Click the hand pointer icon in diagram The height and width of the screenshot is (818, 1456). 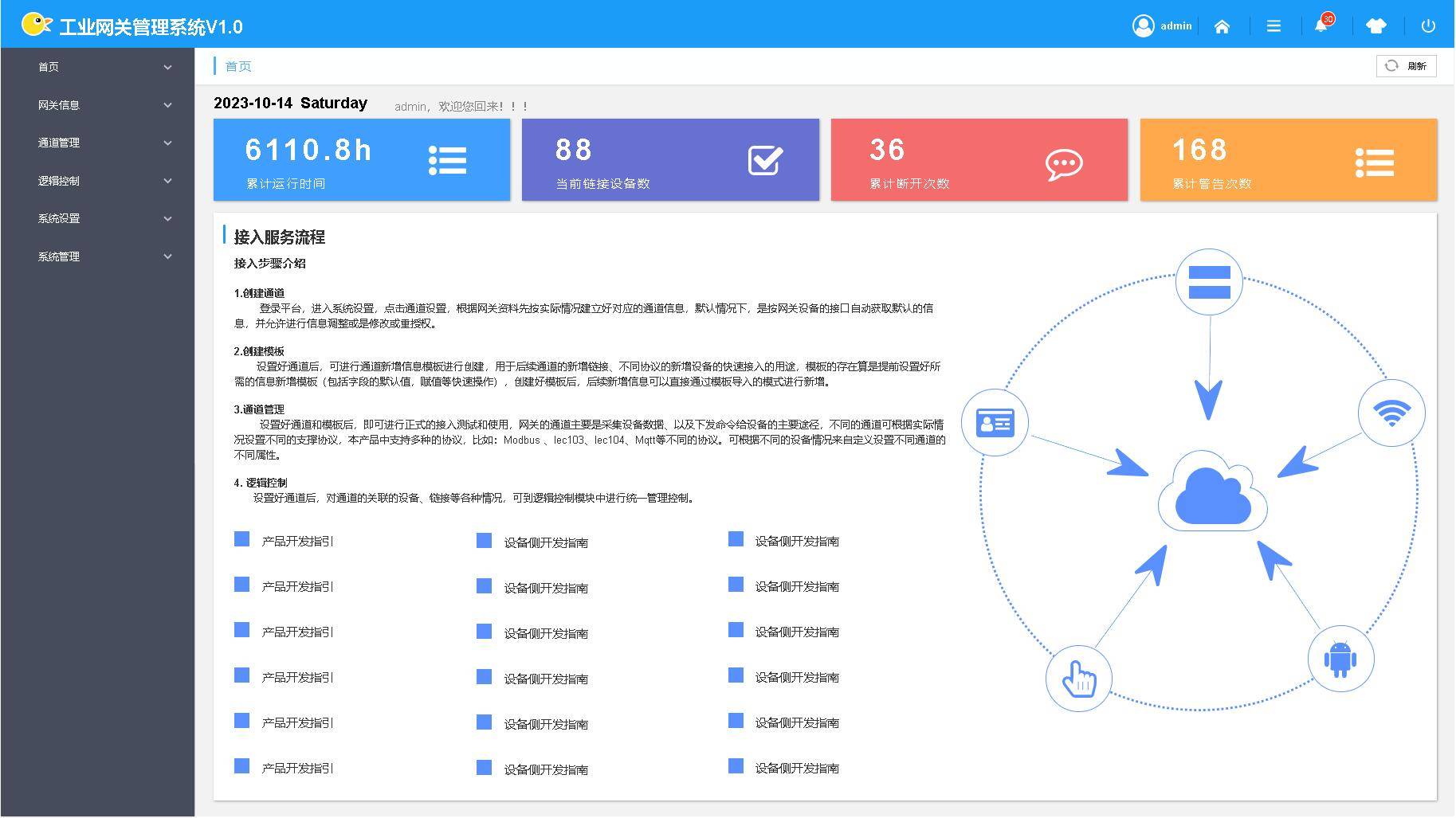click(1078, 679)
